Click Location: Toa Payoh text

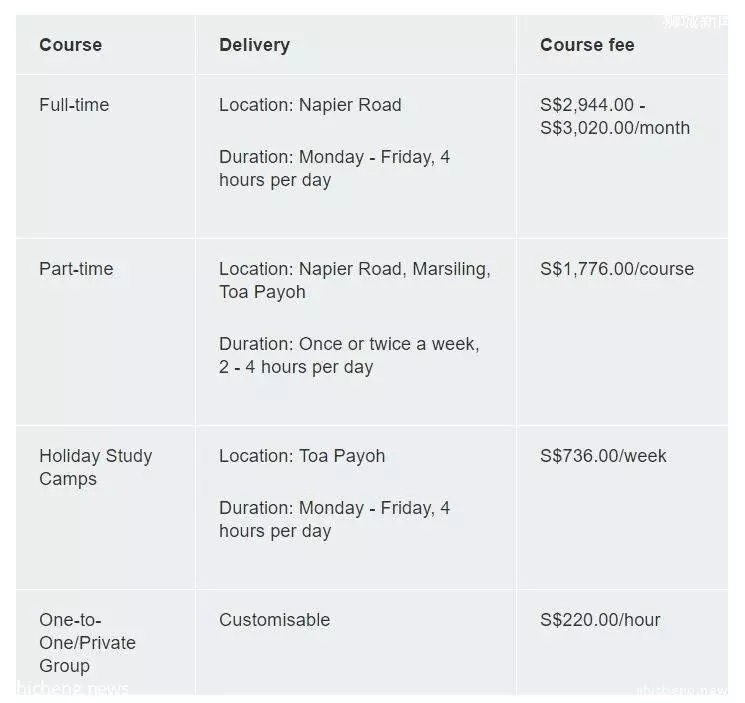click(x=302, y=456)
